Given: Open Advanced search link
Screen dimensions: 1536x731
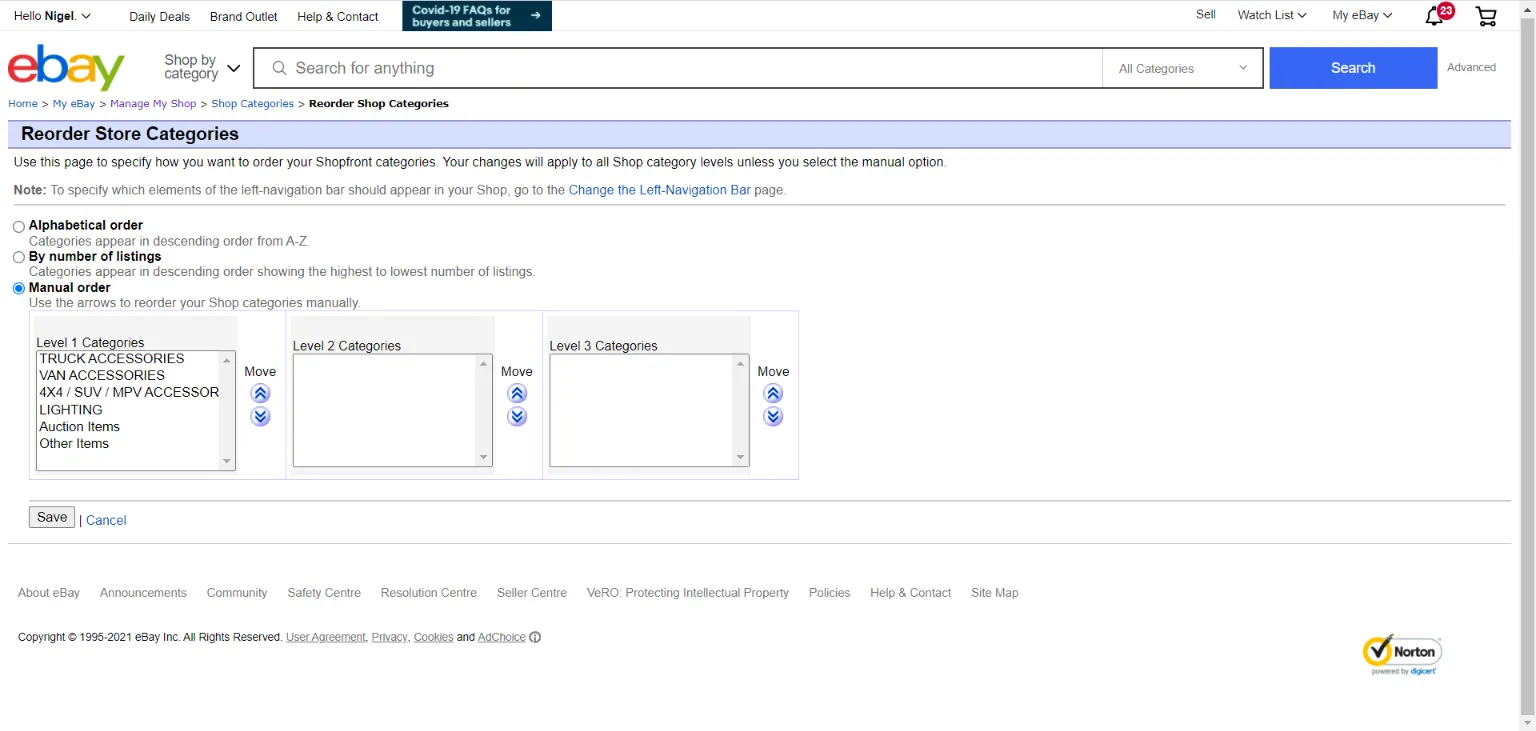Looking at the screenshot, I should (x=1472, y=67).
